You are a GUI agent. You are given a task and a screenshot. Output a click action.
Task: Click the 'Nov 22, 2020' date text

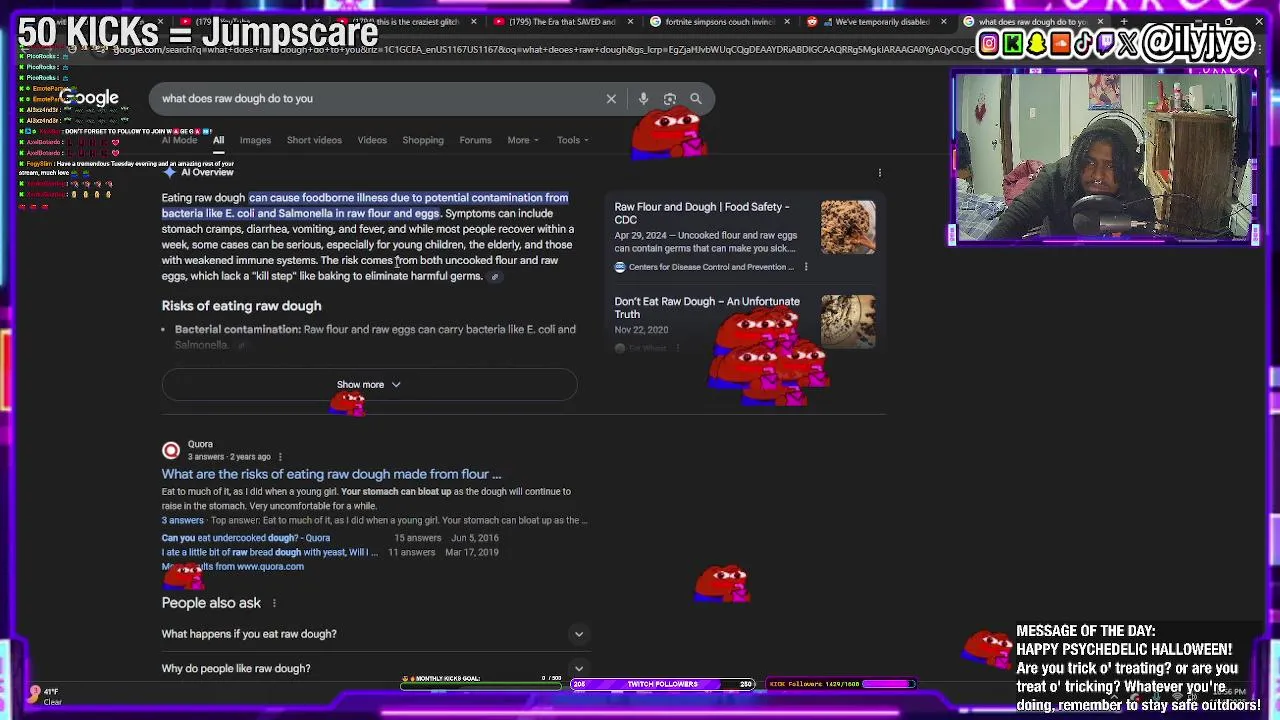(x=641, y=330)
